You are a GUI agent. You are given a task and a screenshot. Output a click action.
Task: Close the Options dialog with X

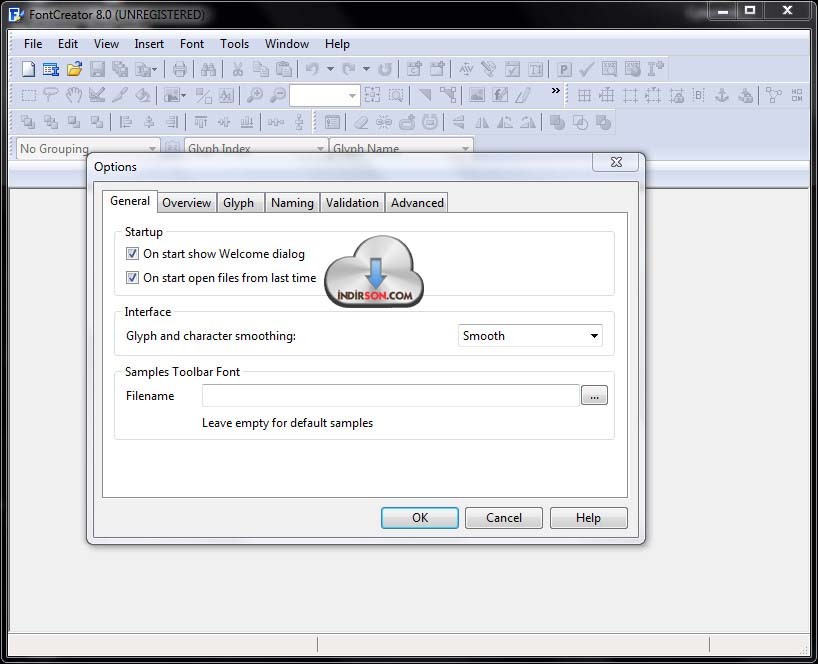tap(616, 162)
